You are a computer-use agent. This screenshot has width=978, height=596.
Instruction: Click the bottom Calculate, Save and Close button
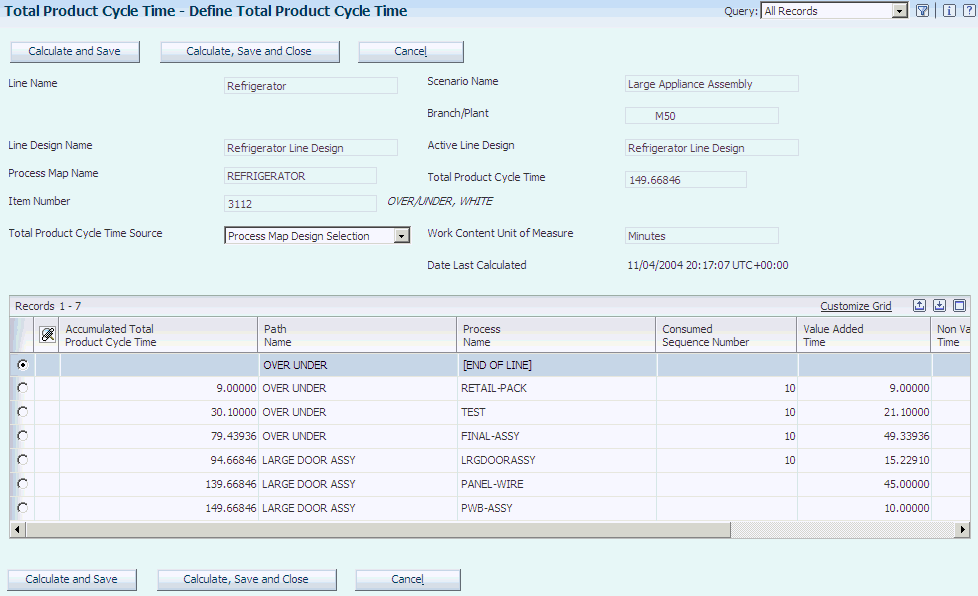point(246,579)
